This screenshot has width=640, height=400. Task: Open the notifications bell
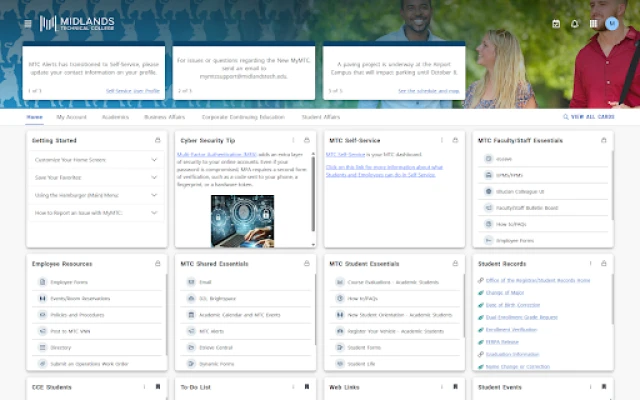[575, 23]
